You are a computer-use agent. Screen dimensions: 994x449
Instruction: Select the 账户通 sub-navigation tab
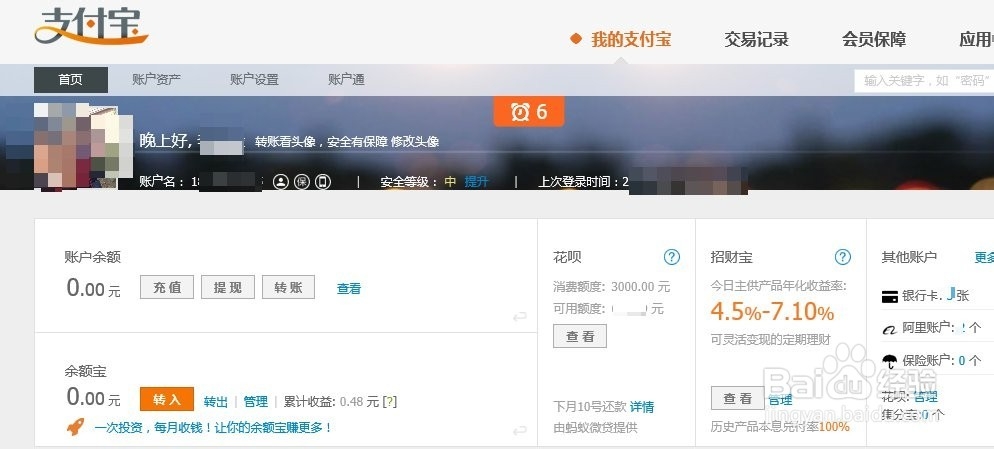[346, 80]
